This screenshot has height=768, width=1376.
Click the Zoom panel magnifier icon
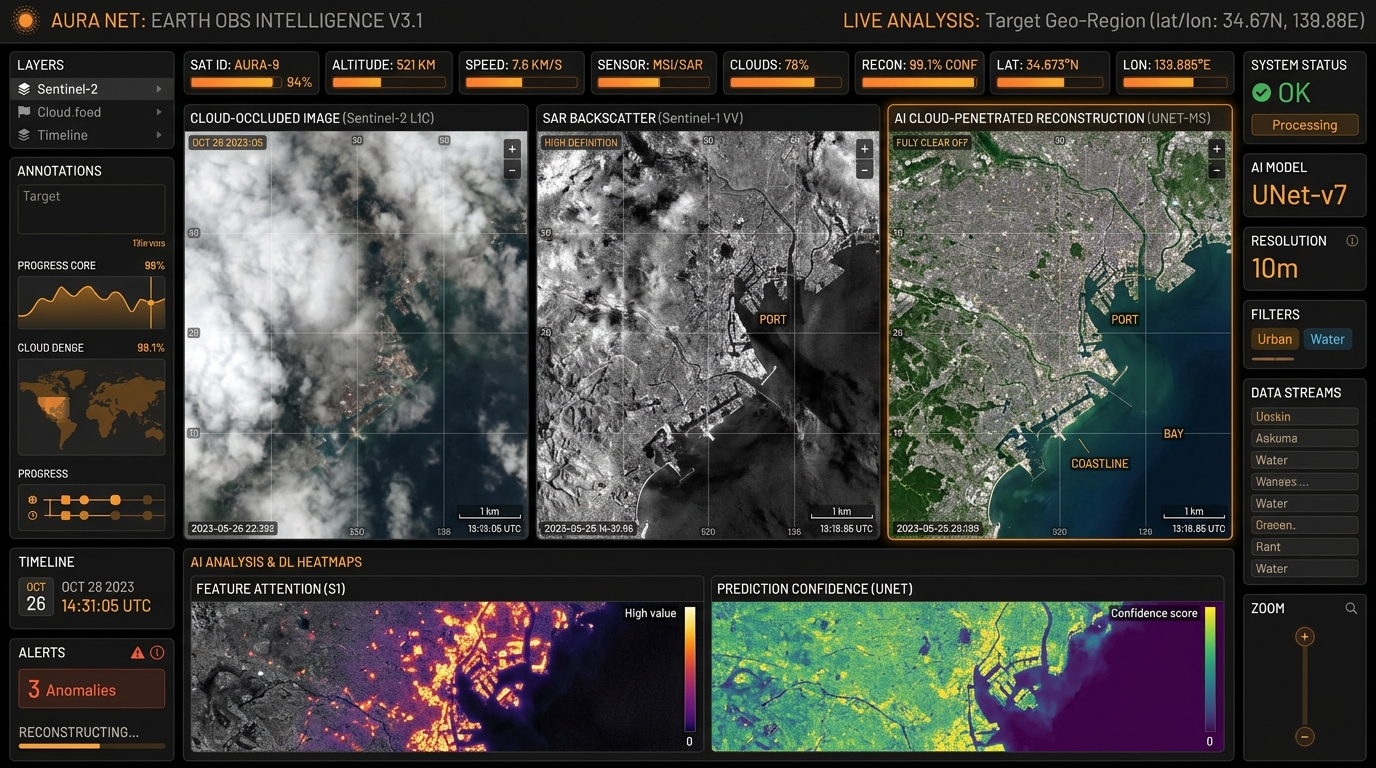[x=1351, y=608]
